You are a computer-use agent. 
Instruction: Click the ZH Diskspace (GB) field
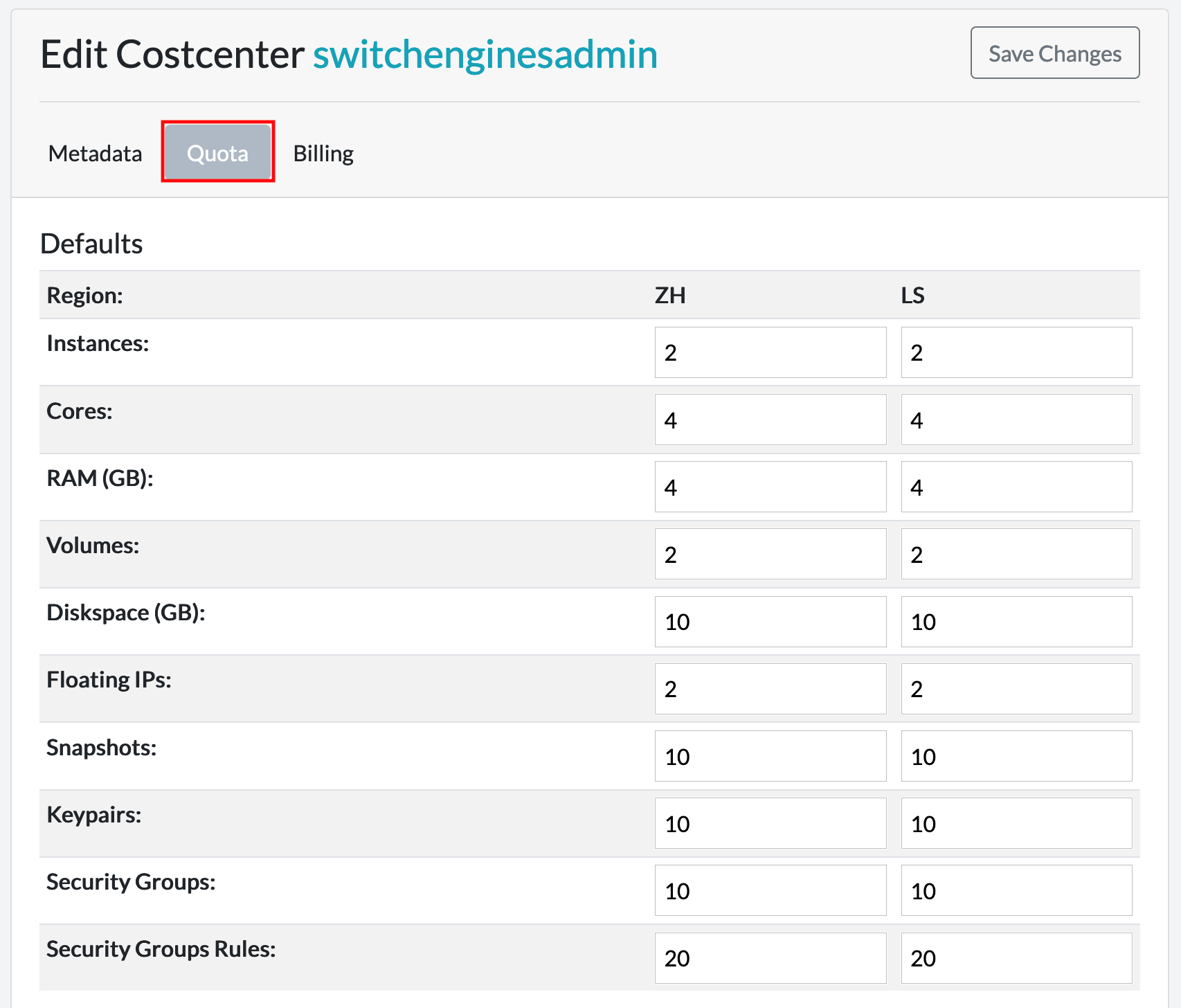pos(770,622)
